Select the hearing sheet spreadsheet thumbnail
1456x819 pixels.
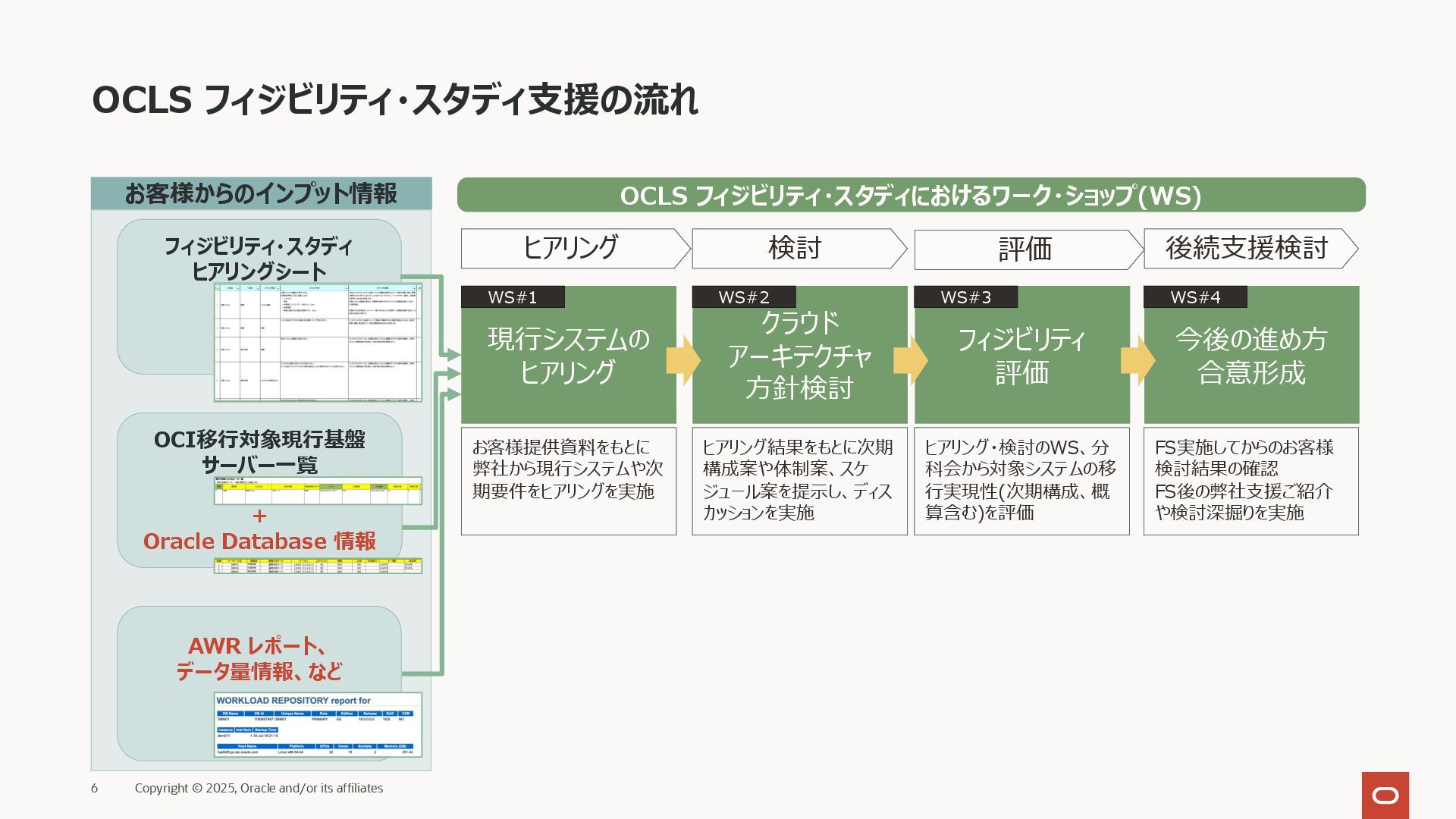[x=318, y=342]
